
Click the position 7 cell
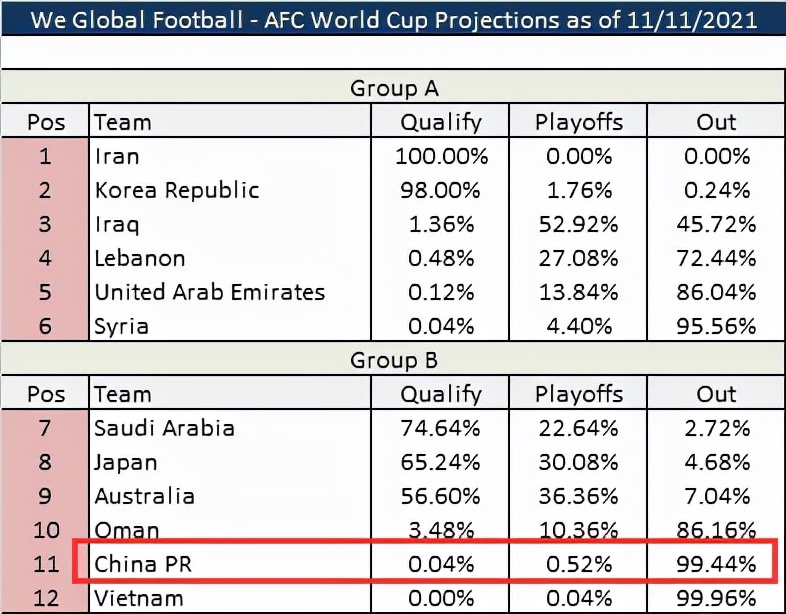[46, 428]
